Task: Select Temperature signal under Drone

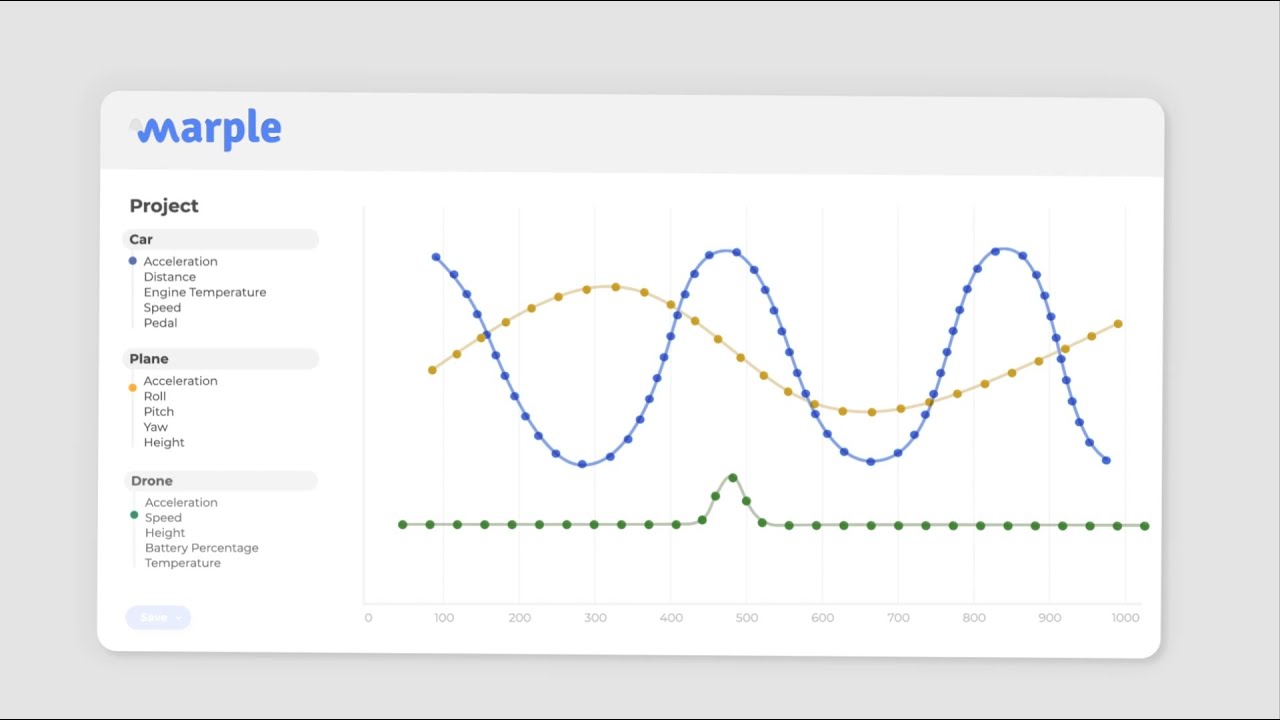Action: pos(182,563)
